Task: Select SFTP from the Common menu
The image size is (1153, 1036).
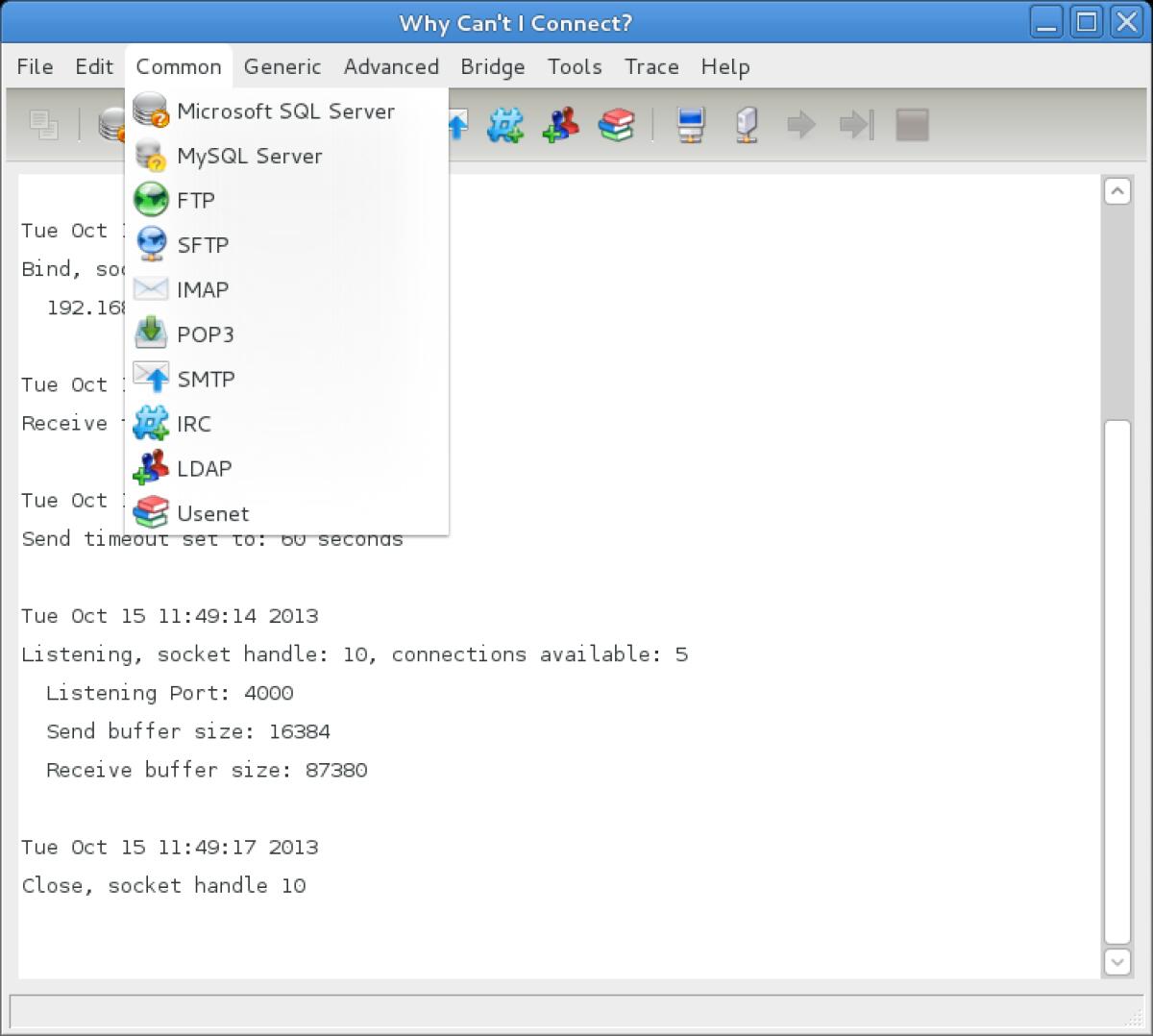Action: [x=202, y=245]
